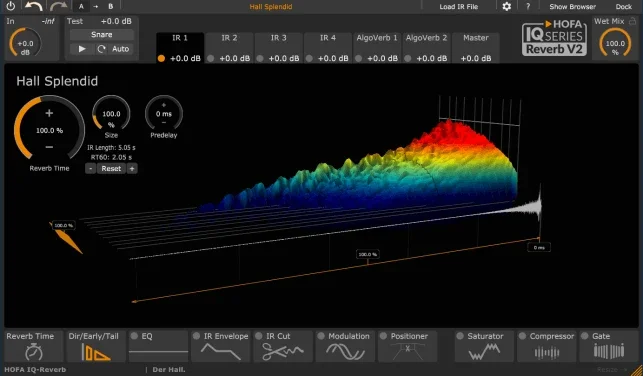Open the Gate module

[609, 346]
